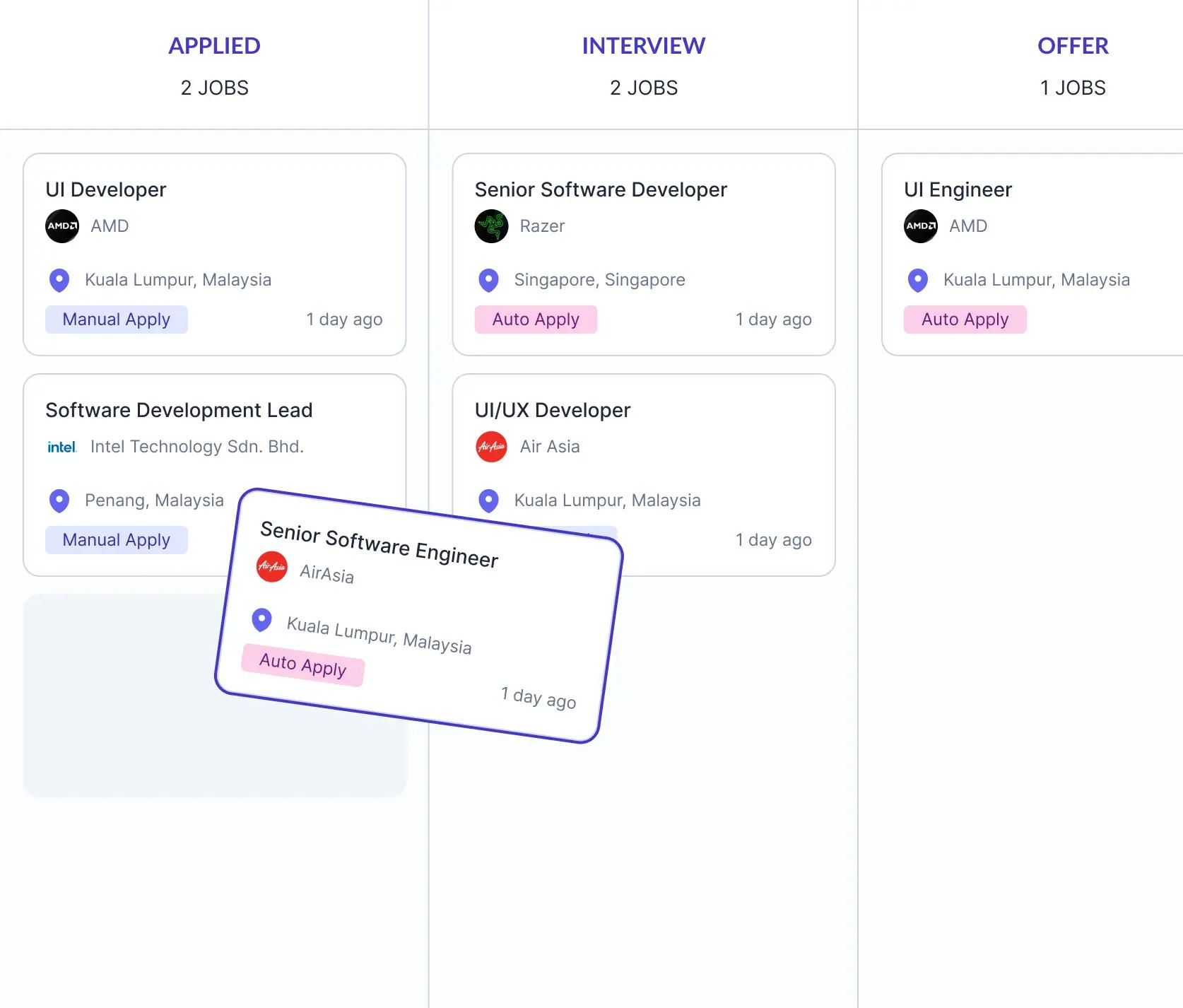Click the AirAsia logo on Senior Software Engineer card

pyautogui.click(x=272, y=566)
